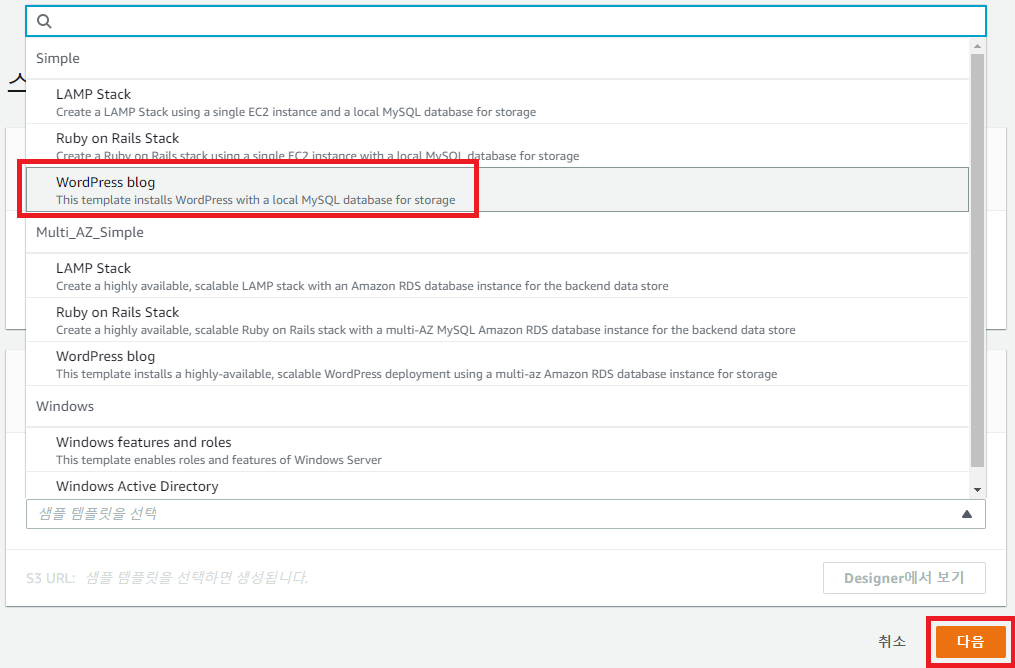Click scrollbar down arrow in template list
The image size is (1015, 668).
977,489
